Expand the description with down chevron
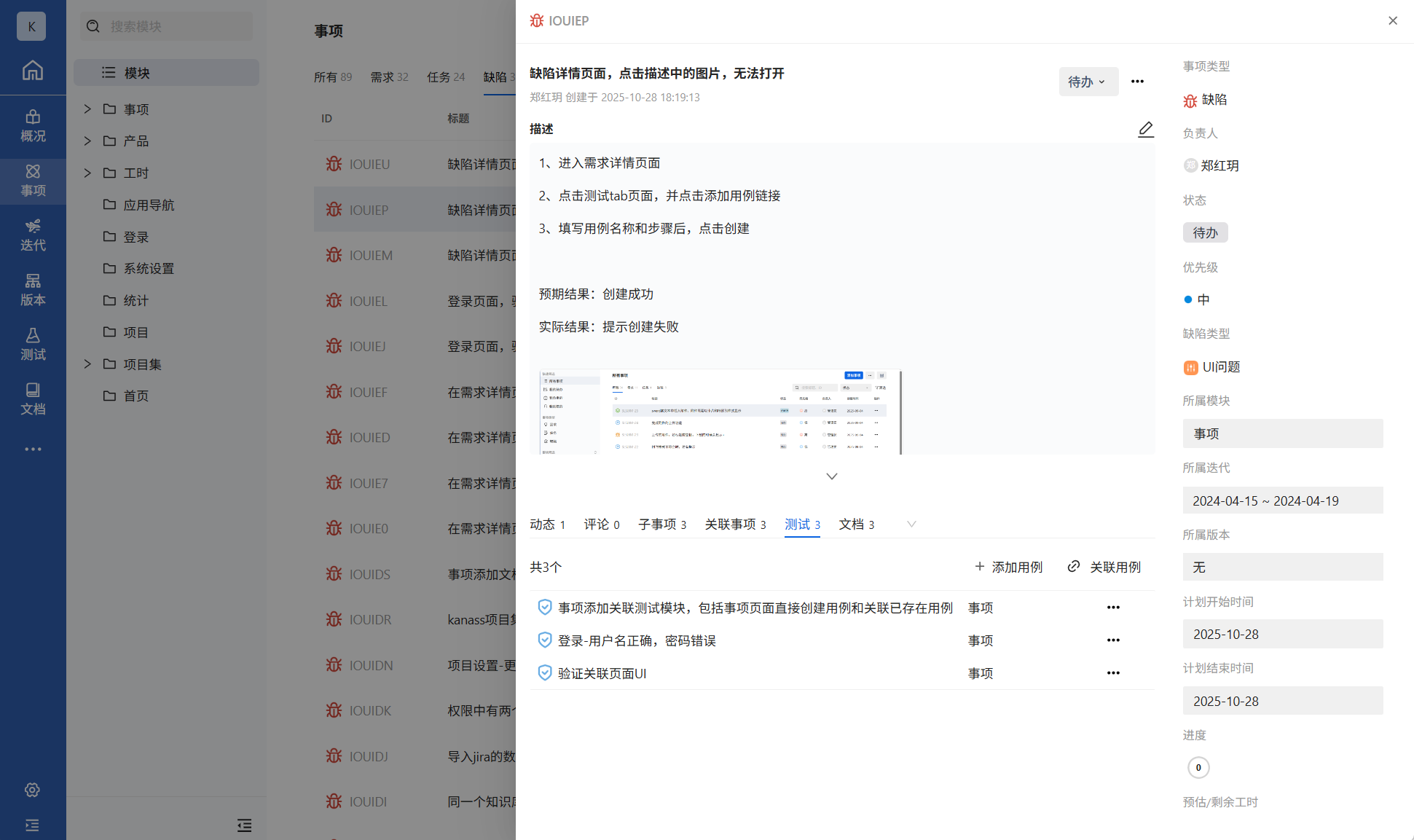Screen dimensions: 1414x840 pos(832,476)
